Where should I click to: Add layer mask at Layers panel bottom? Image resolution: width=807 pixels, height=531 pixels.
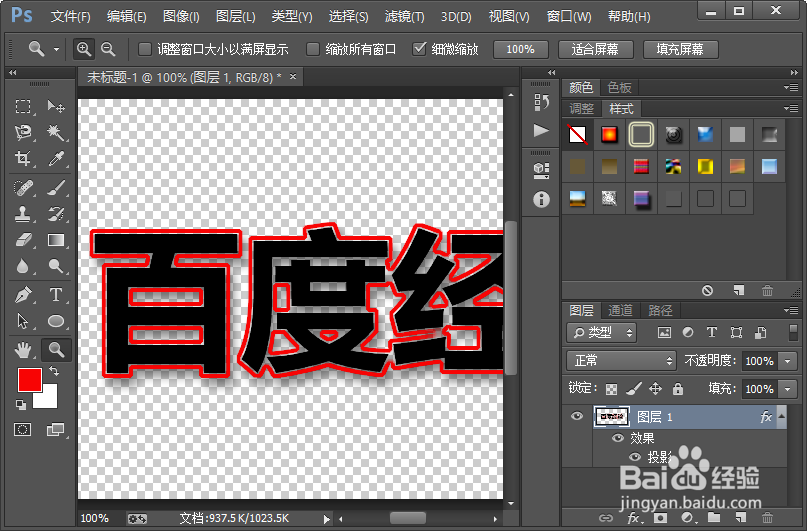pos(660,518)
